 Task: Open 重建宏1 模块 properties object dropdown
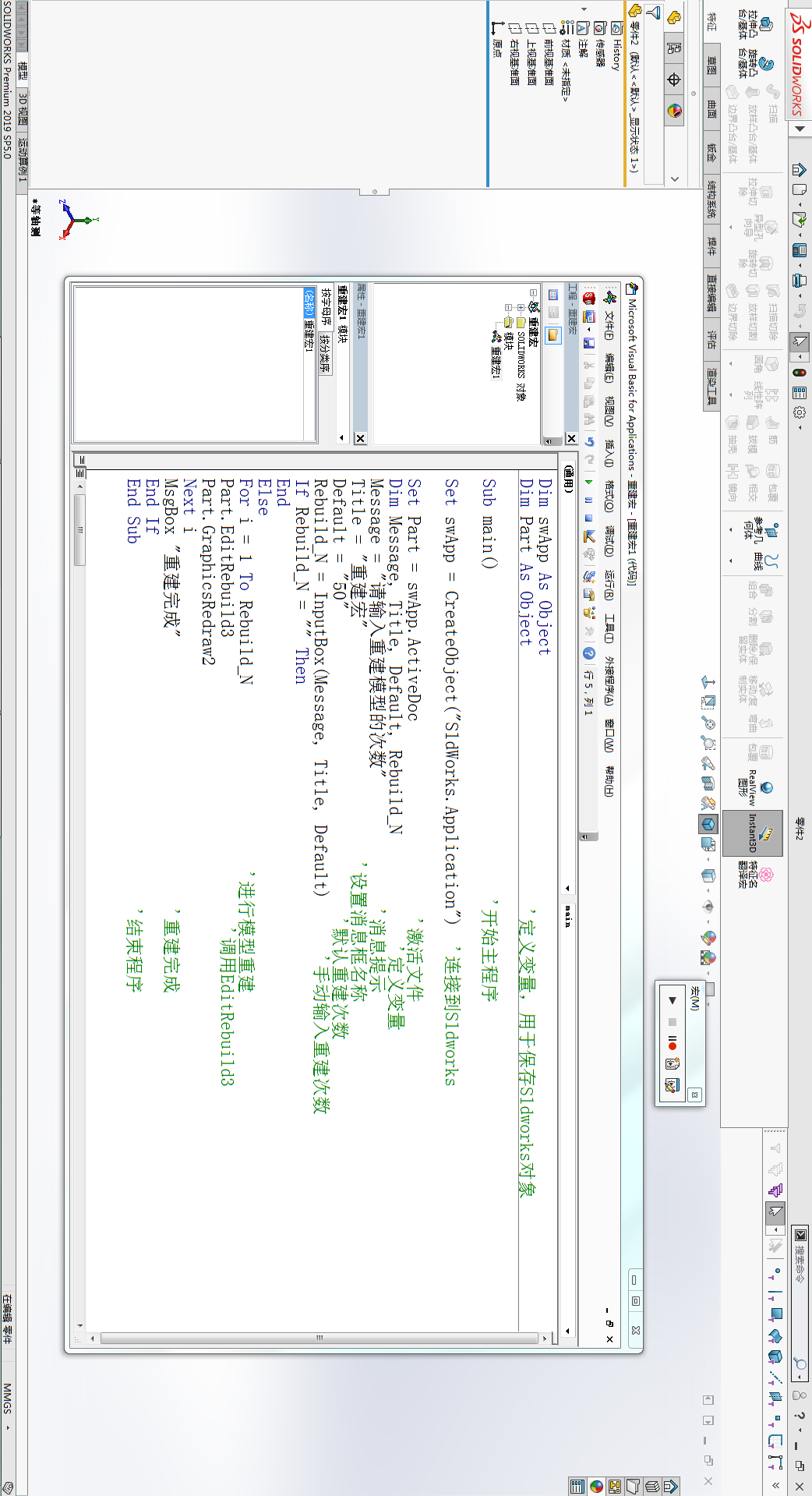(x=341, y=437)
